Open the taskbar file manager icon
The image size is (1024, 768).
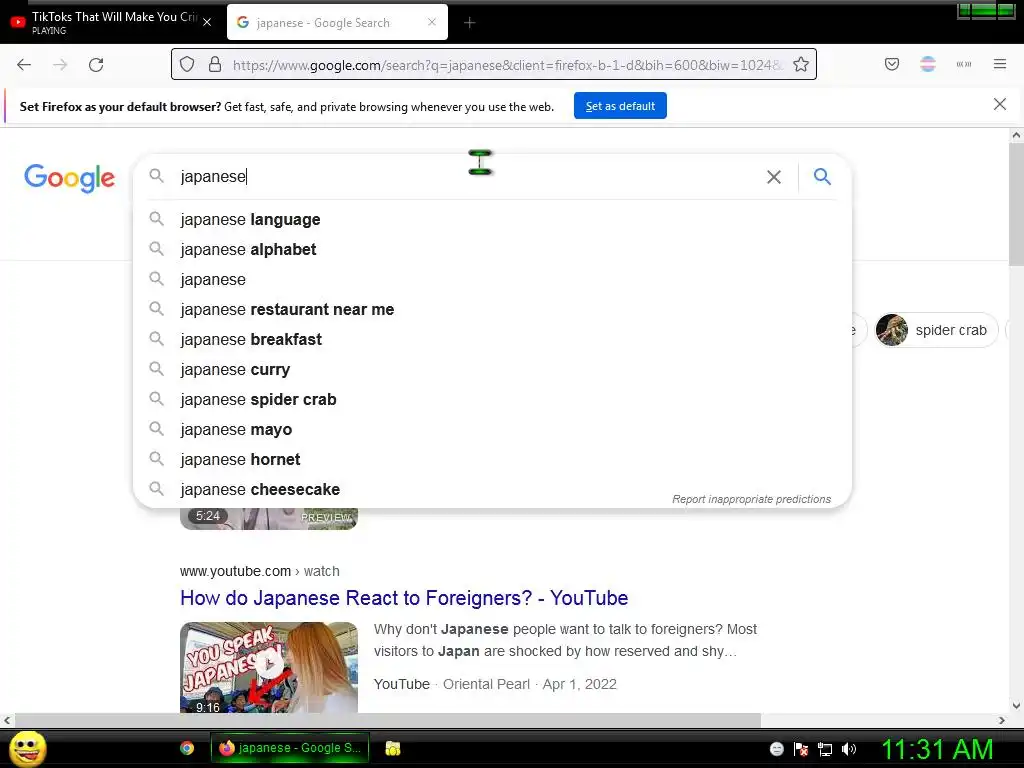392,748
